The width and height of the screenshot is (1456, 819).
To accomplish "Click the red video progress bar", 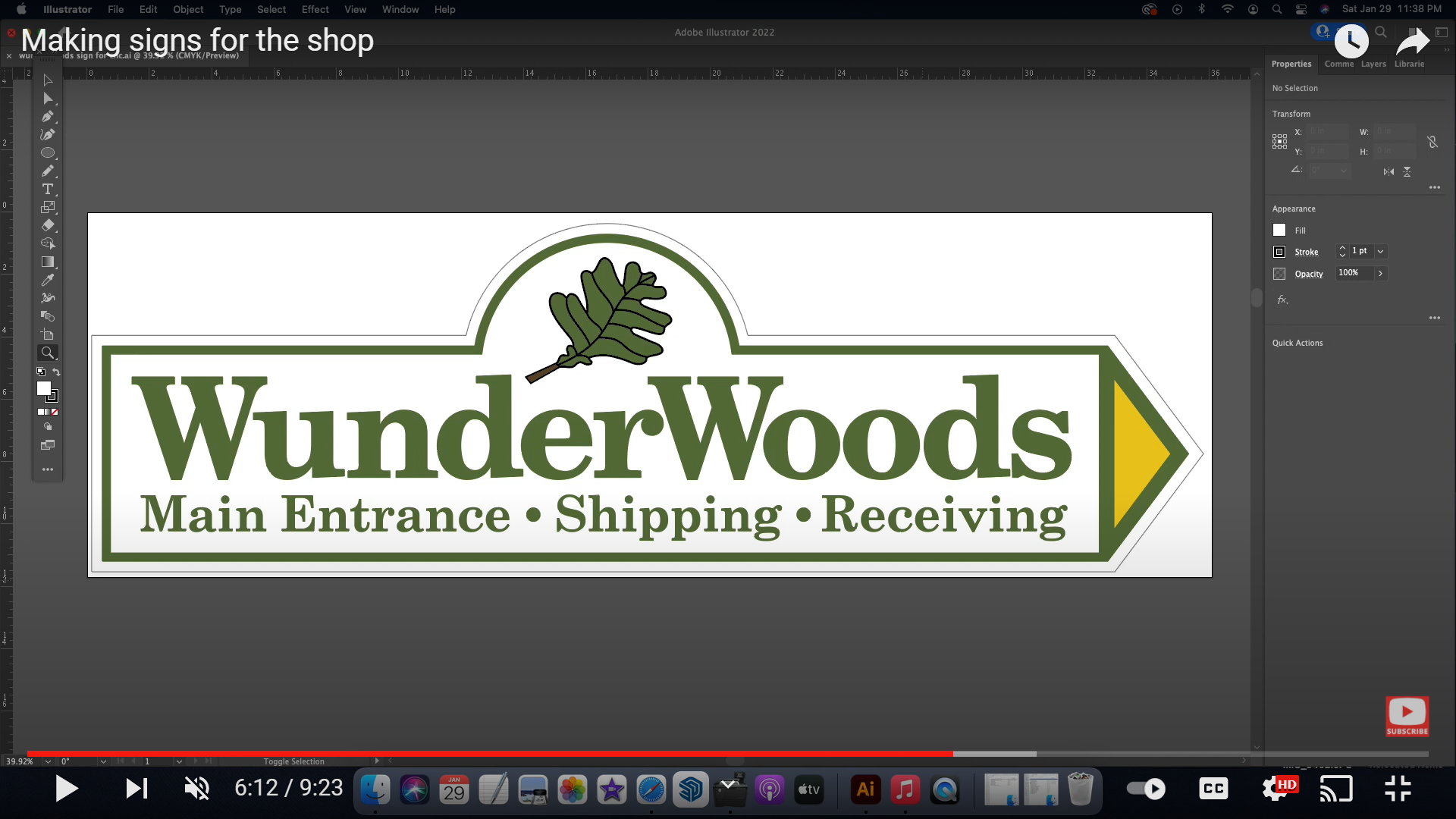I will (490, 754).
